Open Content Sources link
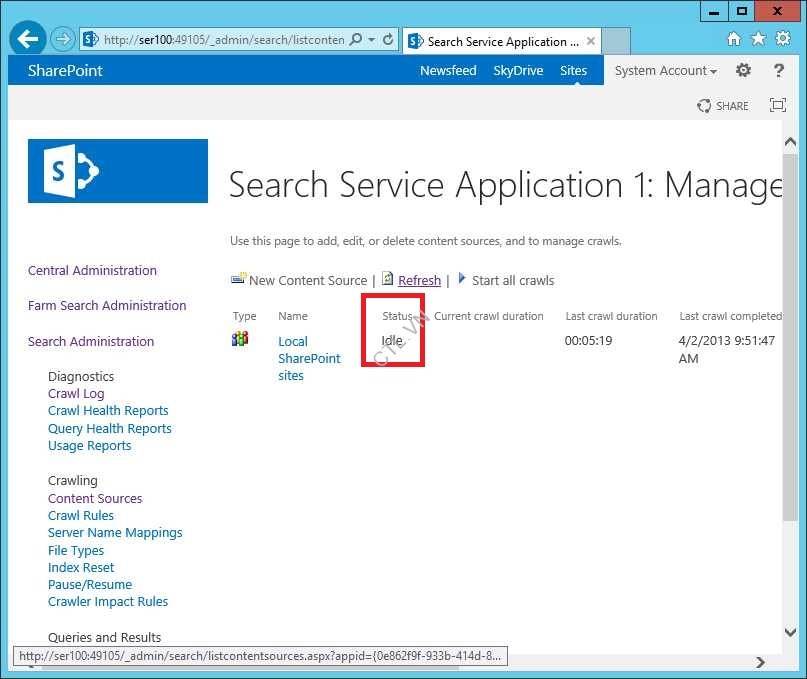This screenshot has height=679, width=807. (95, 499)
